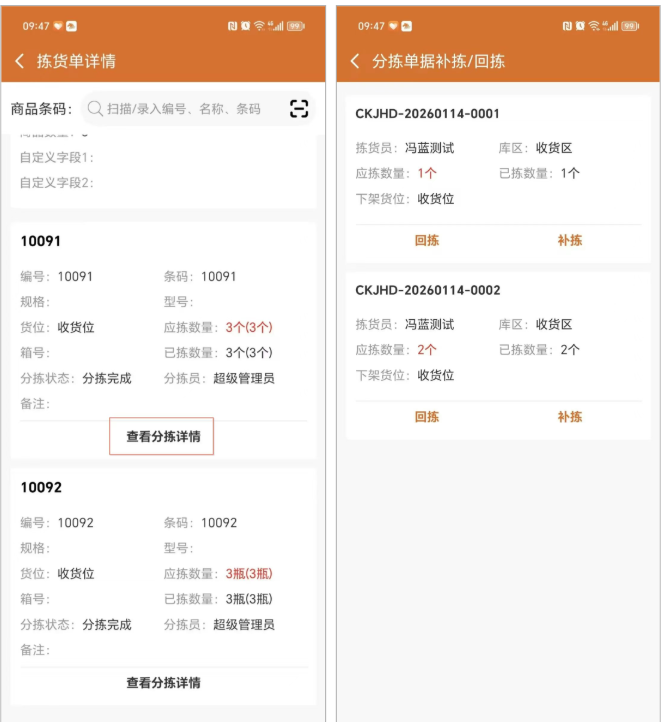Tap the 10091 product card title
Screen dimensions: 667x722
(41, 241)
